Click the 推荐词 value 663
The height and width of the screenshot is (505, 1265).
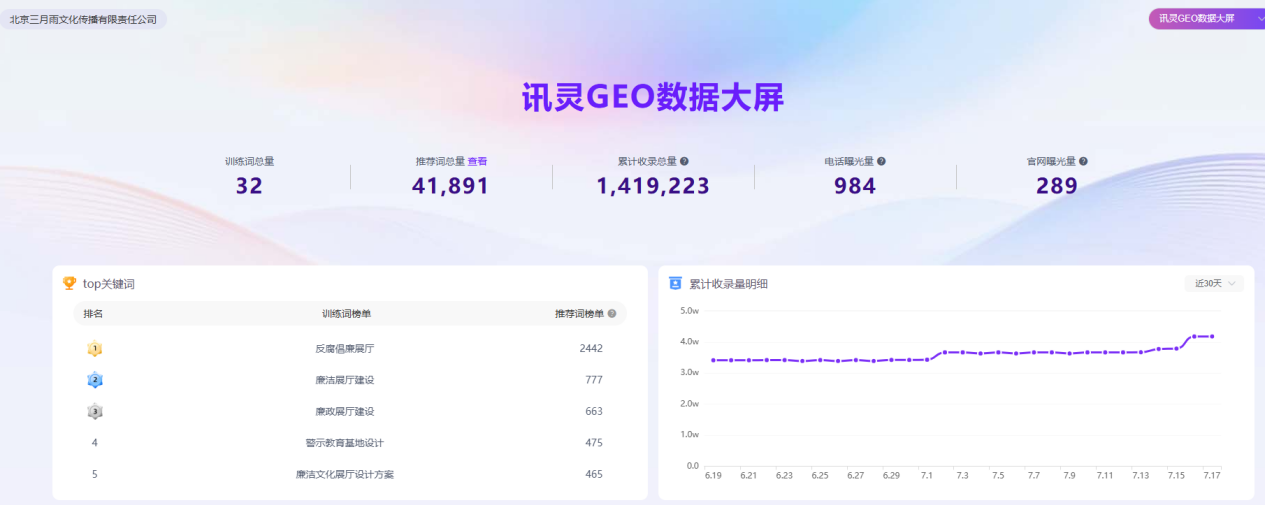tap(594, 411)
